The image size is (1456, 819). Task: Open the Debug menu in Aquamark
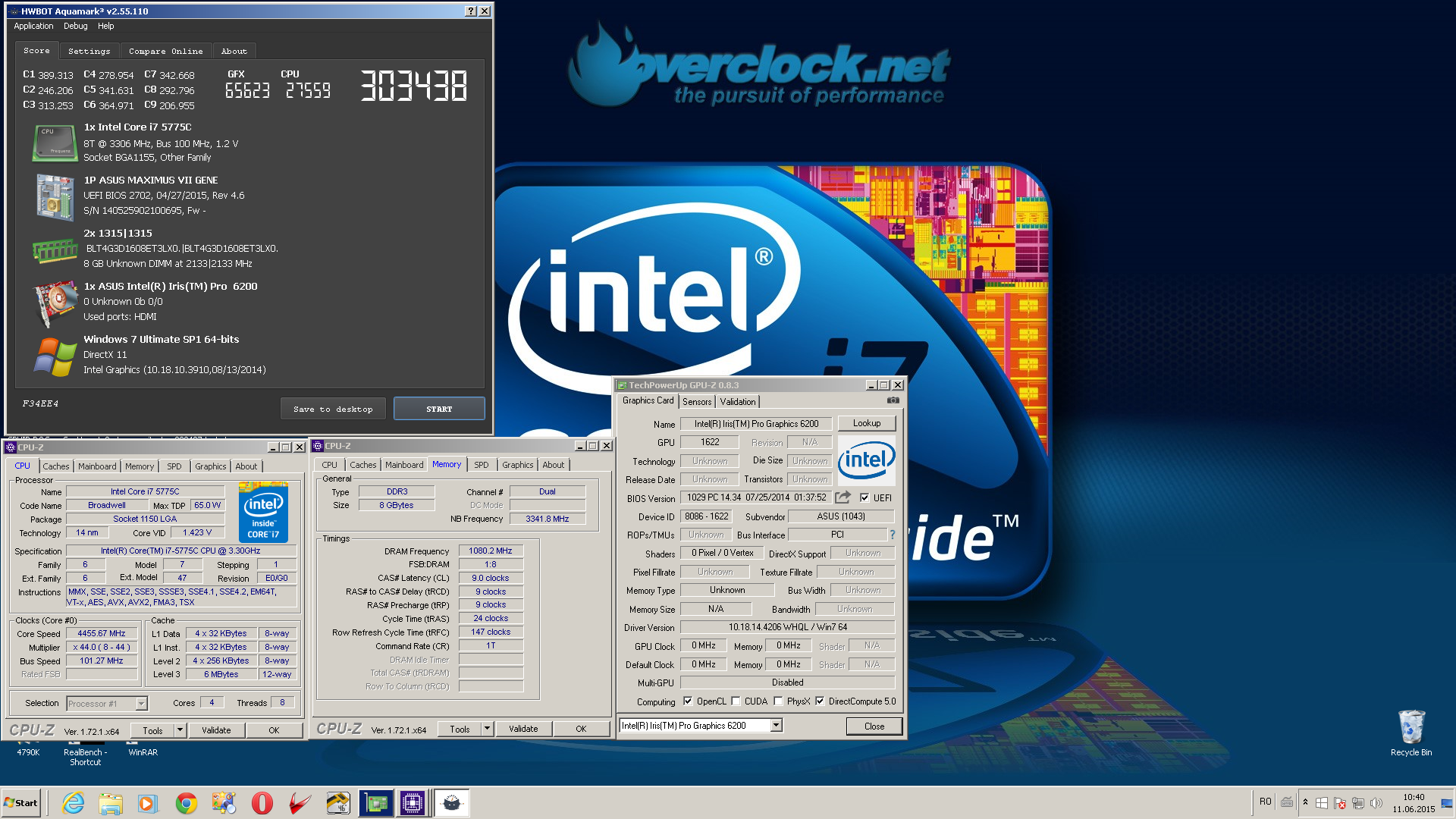[75, 26]
